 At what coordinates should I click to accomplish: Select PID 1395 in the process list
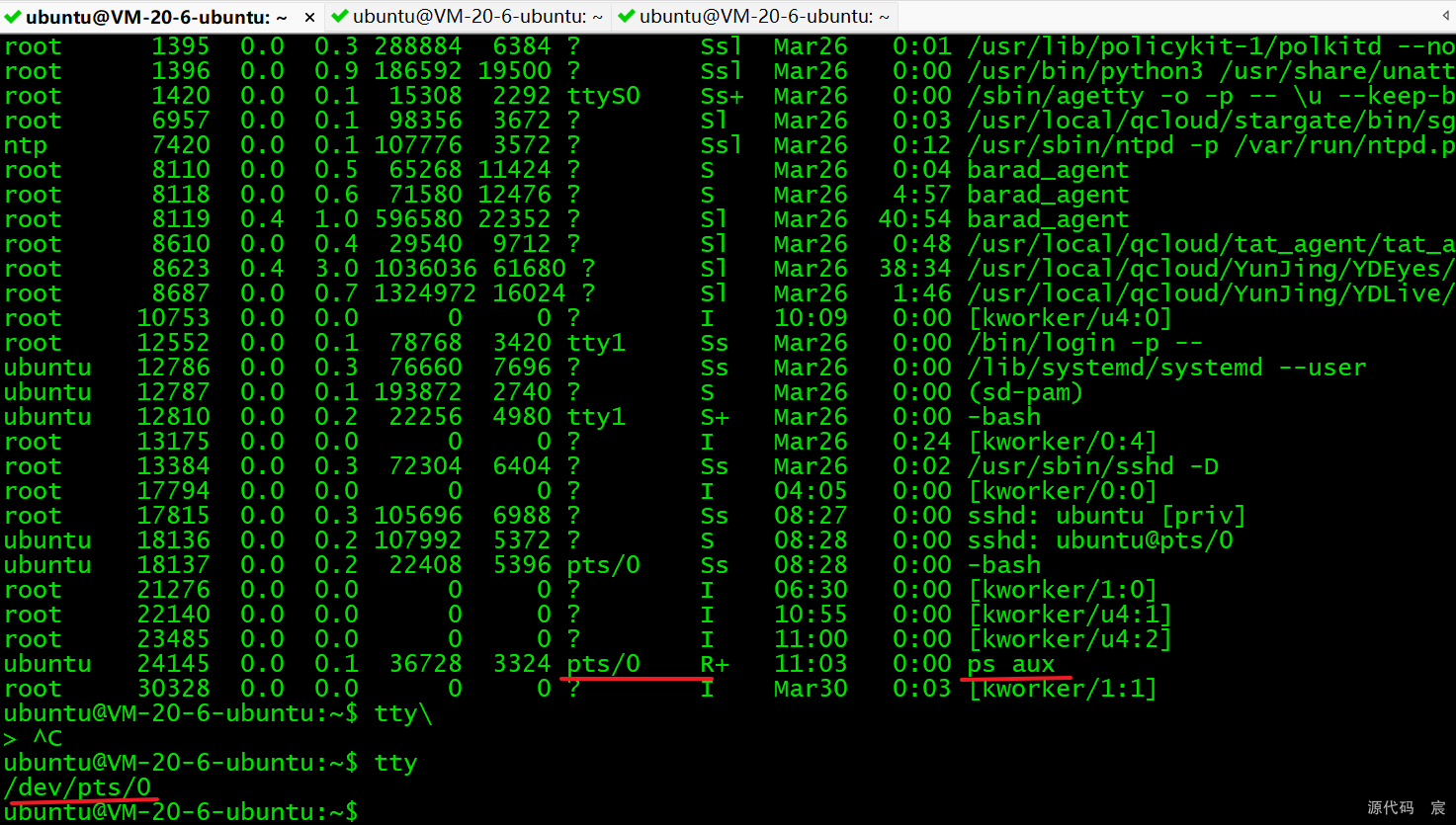[x=181, y=46]
